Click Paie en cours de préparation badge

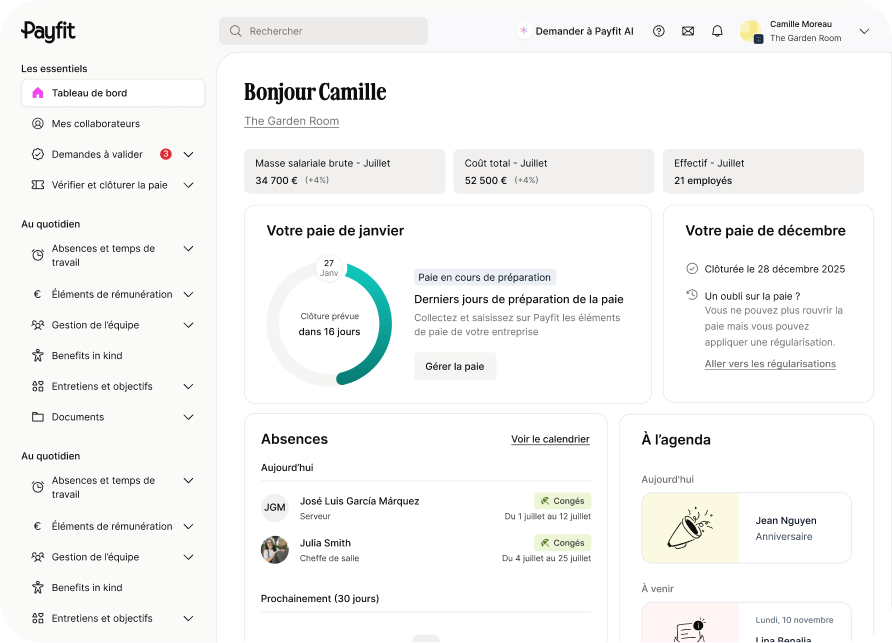point(485,277)
